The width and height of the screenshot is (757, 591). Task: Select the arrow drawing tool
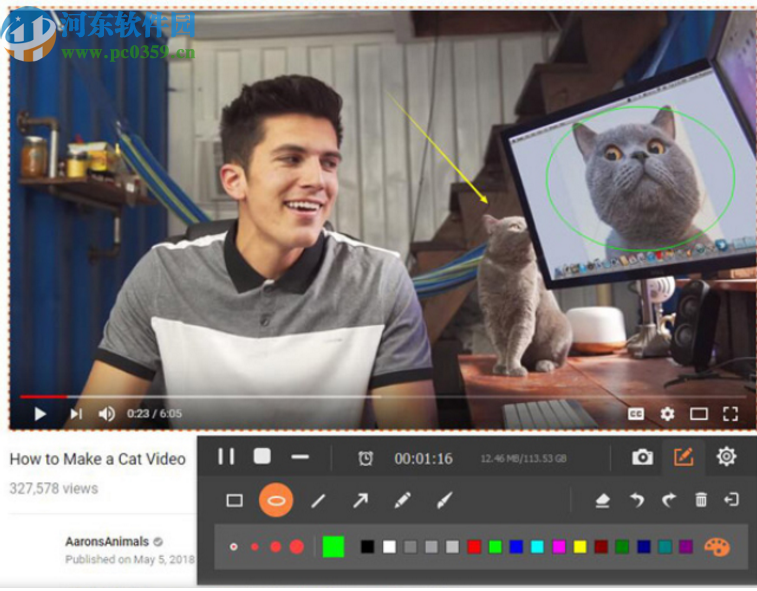click(x=360, y=501)
